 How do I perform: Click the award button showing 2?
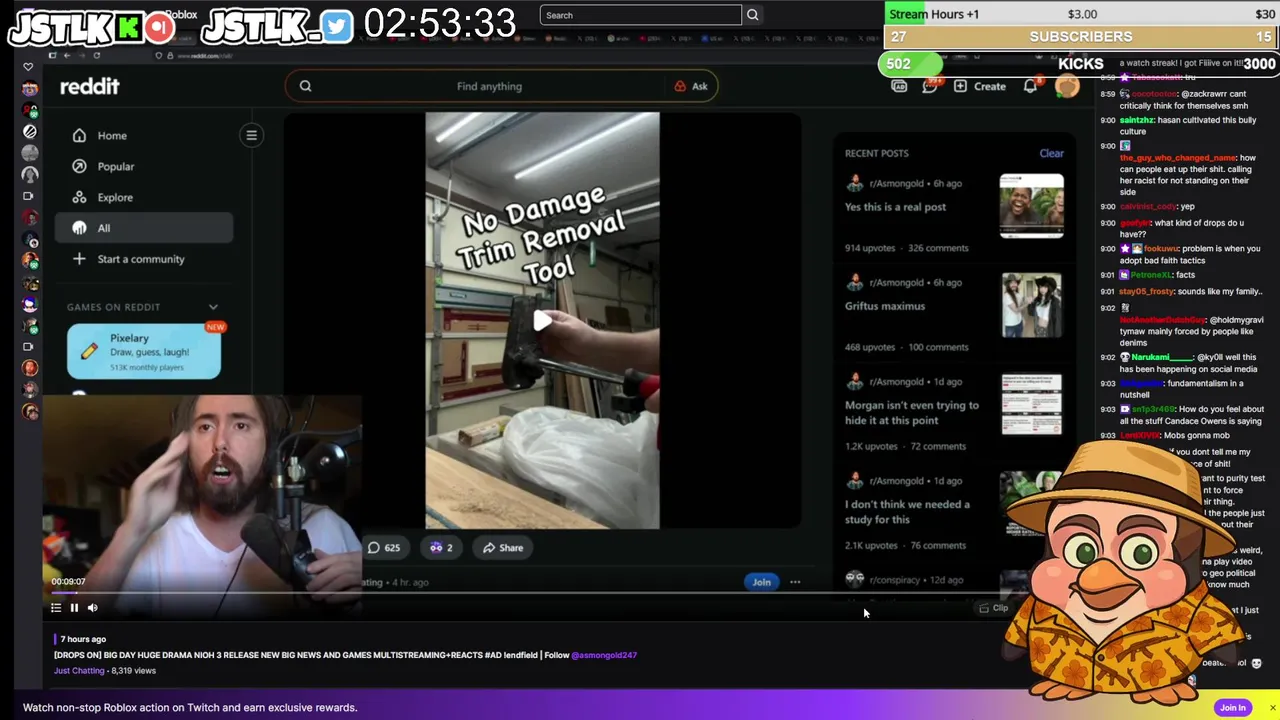pos(441,547)
